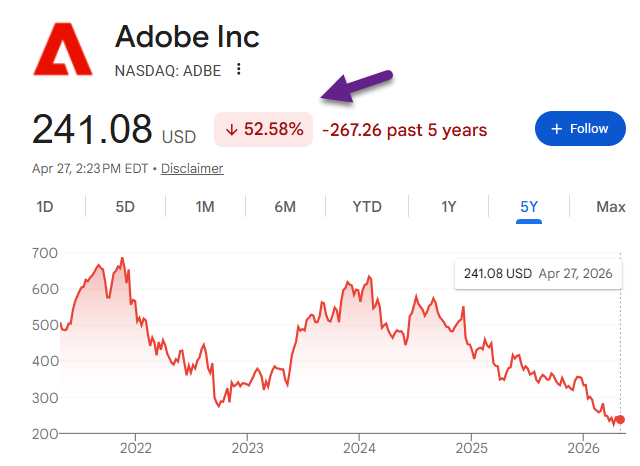Image resolution: width=640 pixels, height=466 pixels.
Task: Show the YTD price chart
Action: tap(367, 207)
